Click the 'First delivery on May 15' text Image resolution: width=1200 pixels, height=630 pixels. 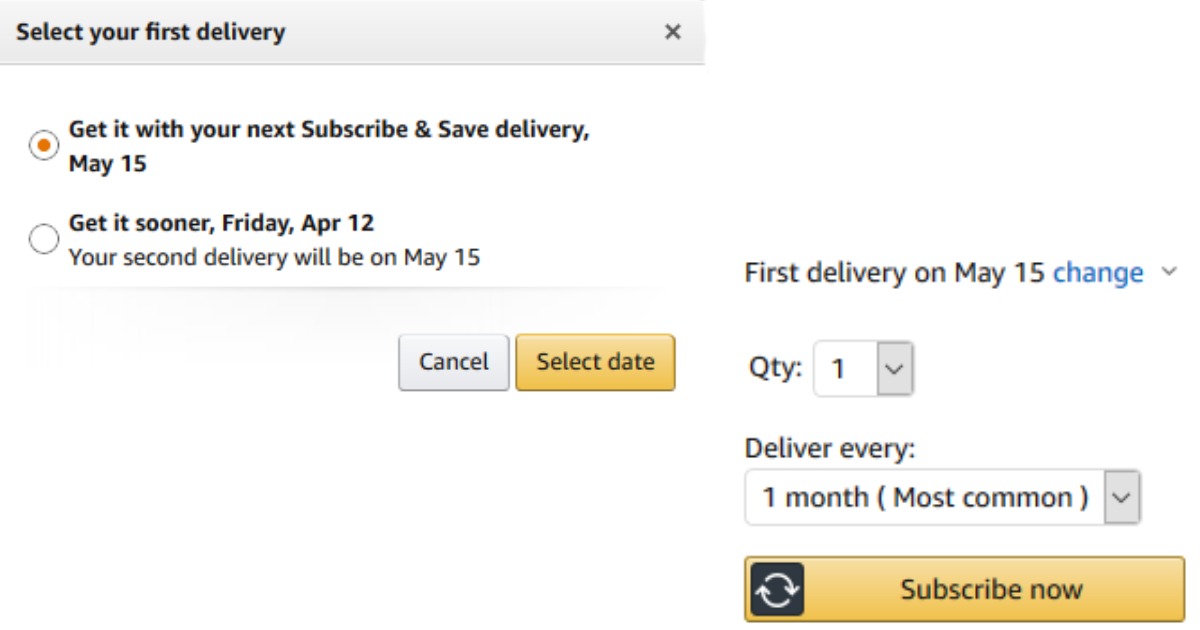(x=894, y=273)
